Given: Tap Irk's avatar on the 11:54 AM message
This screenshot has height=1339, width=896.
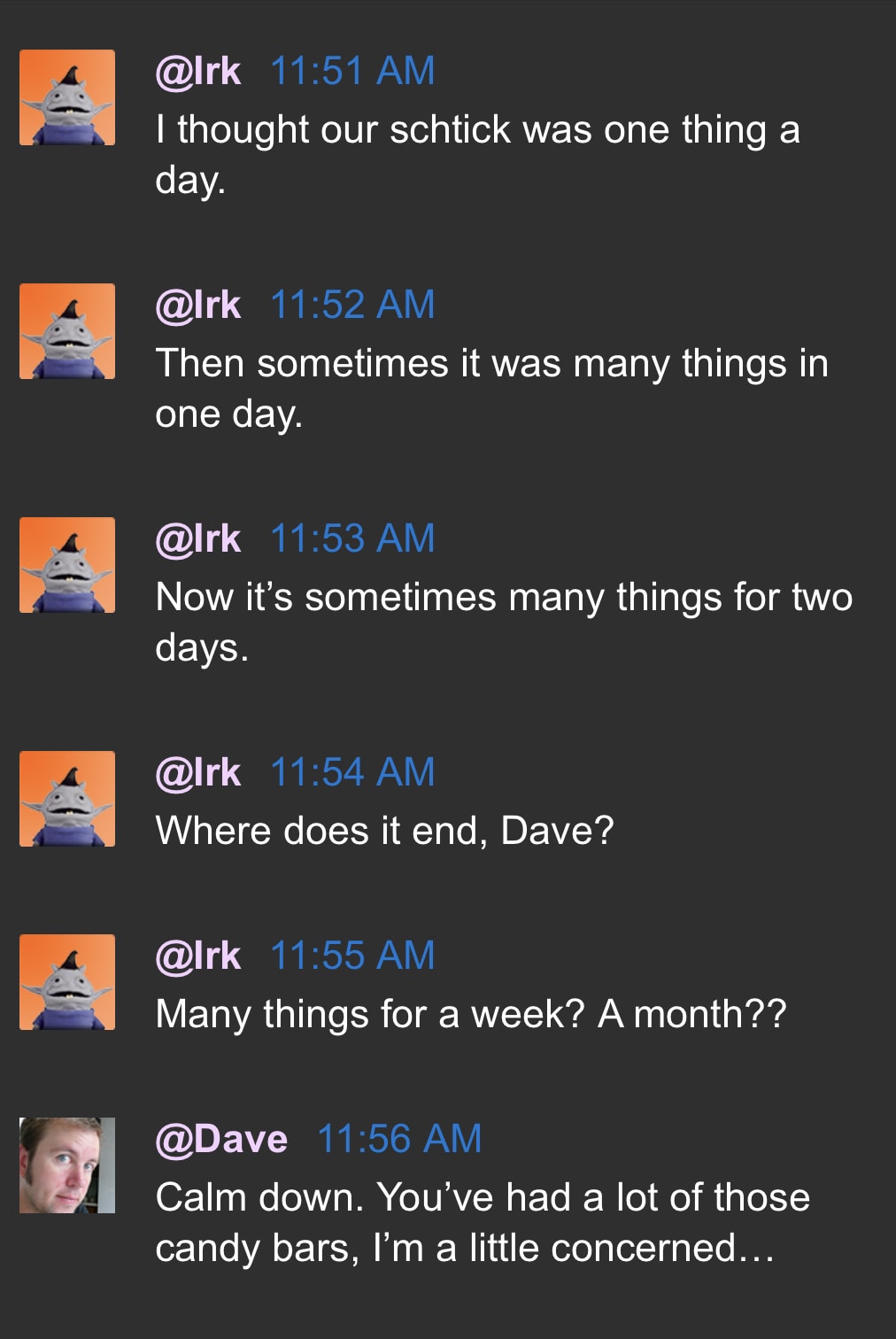Looking at the screenshot, I should pos(67,799).
